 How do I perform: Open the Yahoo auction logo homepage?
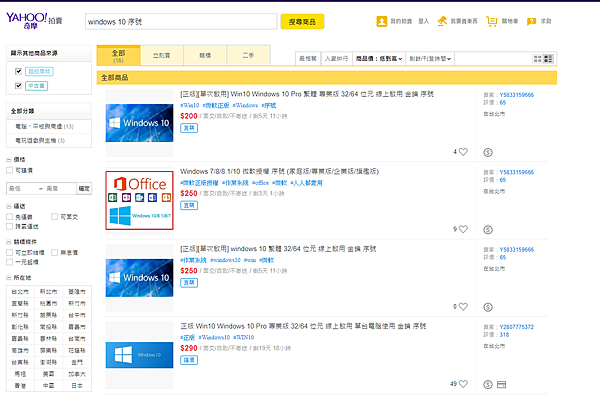(34, 21)
